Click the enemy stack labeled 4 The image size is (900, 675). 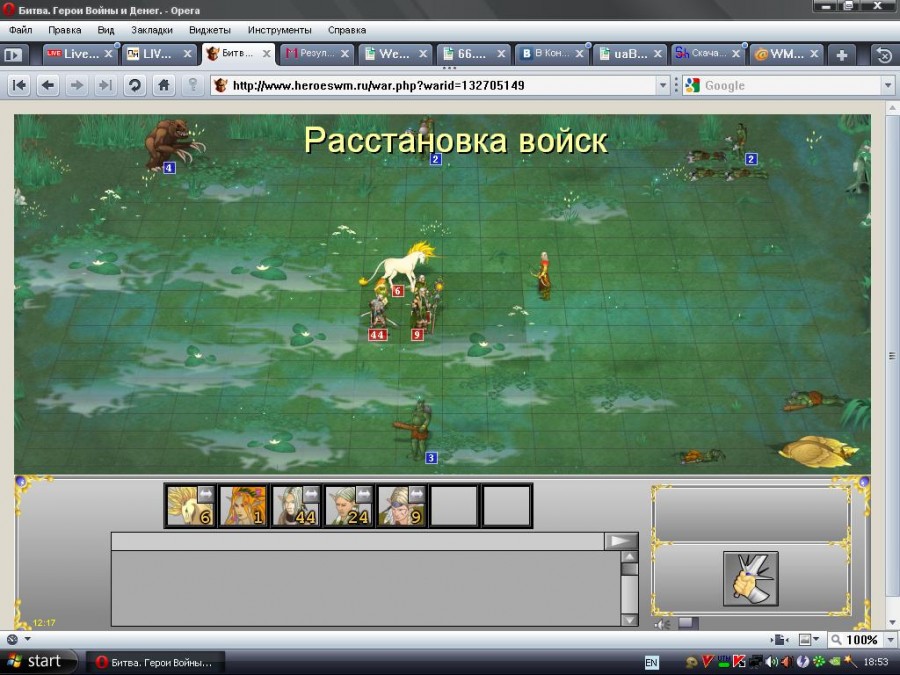pyautogui.click(x=173, y=145)
